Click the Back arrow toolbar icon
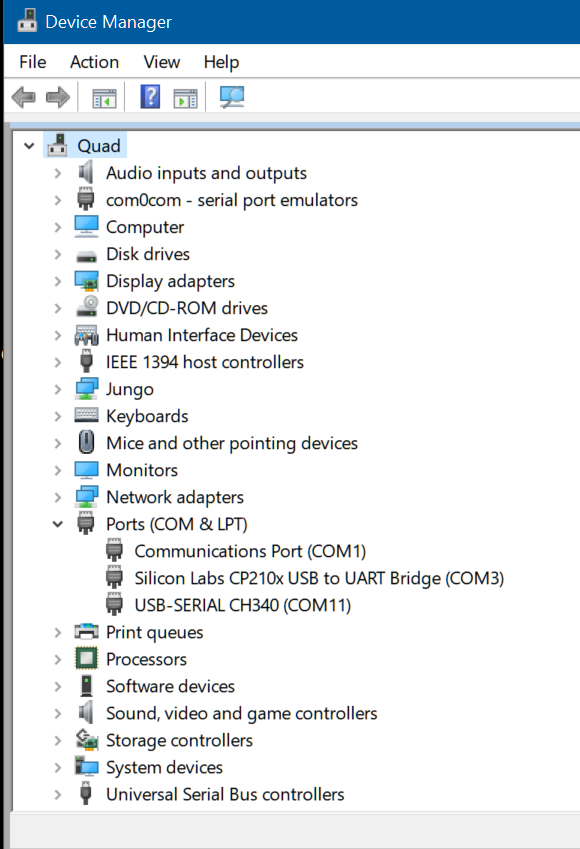The width and height of the screenshot is (580, 849). click(23, 97)
